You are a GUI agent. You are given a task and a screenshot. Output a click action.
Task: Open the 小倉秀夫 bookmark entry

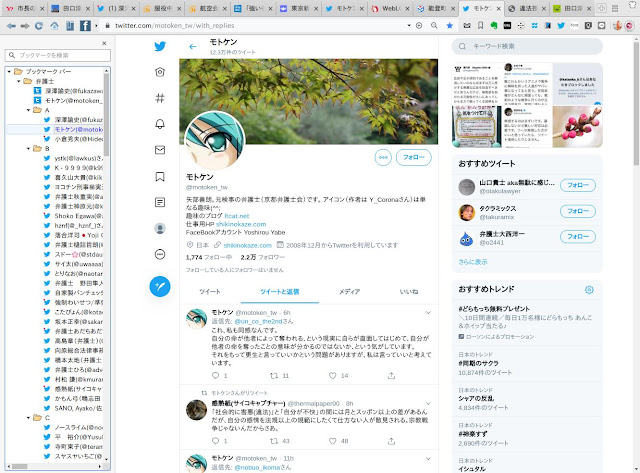point(73,139)
